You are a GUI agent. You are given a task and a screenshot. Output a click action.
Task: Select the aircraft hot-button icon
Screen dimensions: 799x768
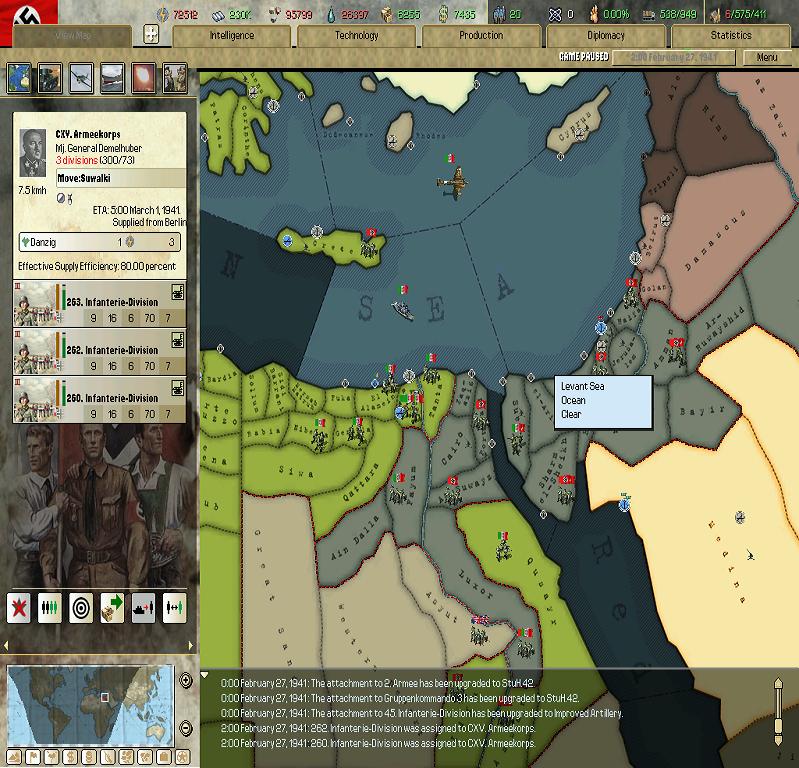(81, 77)
